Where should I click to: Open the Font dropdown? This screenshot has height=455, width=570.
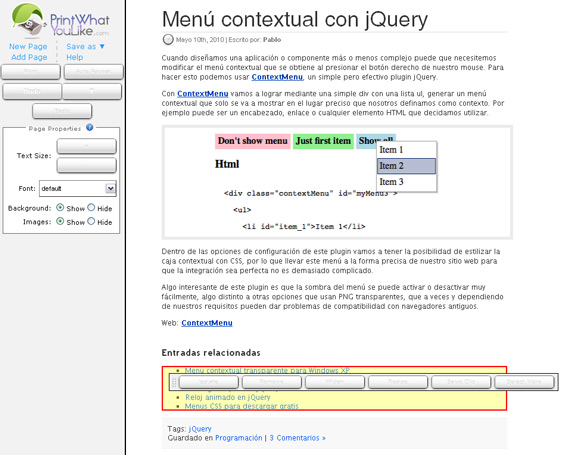[78, 188]
